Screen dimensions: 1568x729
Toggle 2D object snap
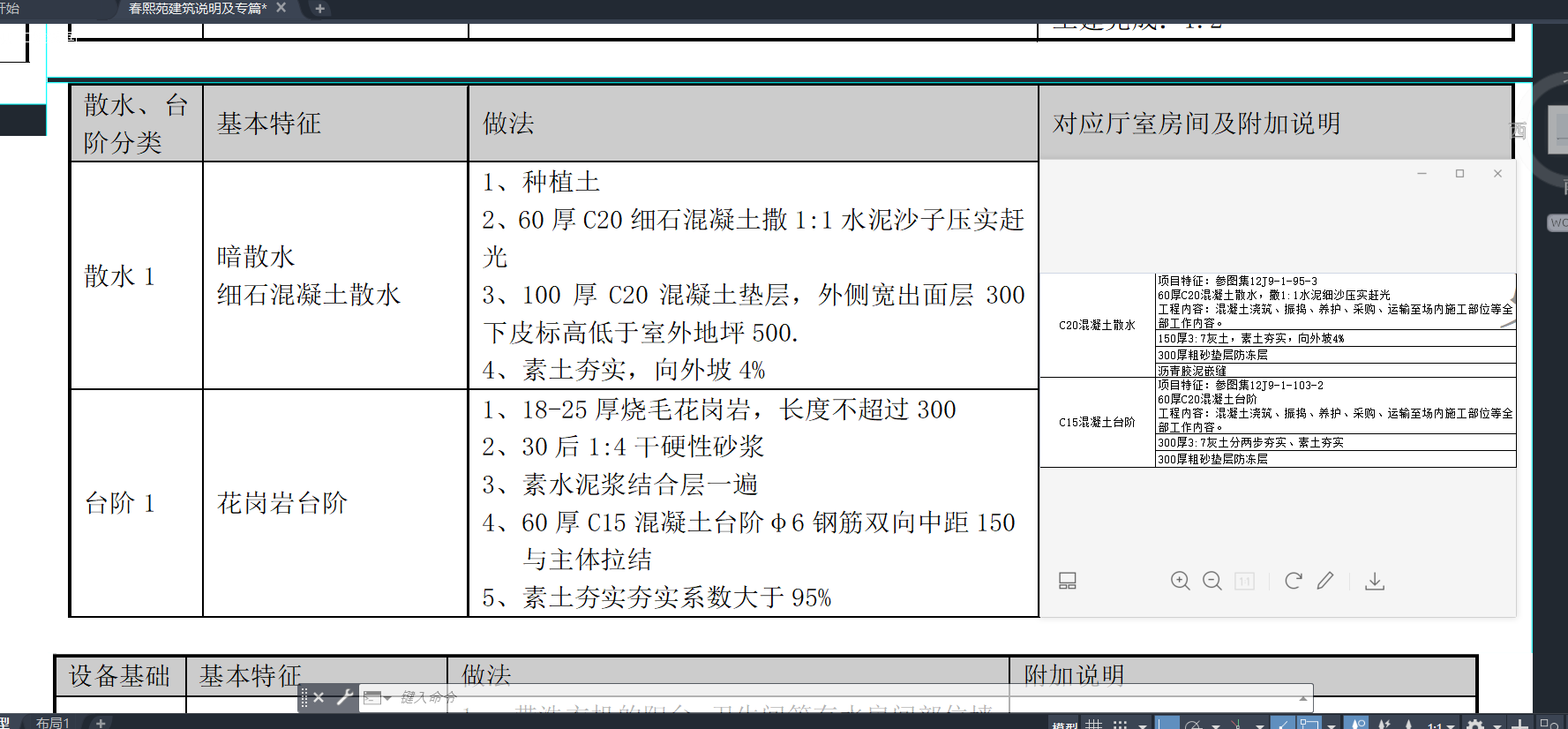pos(1309,723)
